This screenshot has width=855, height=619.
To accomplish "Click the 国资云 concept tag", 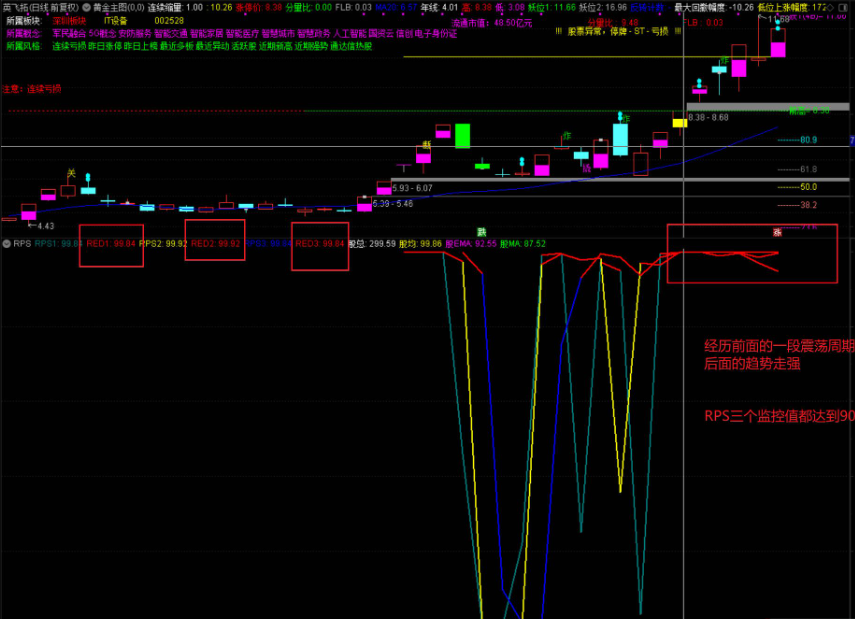I will (381, 34).
